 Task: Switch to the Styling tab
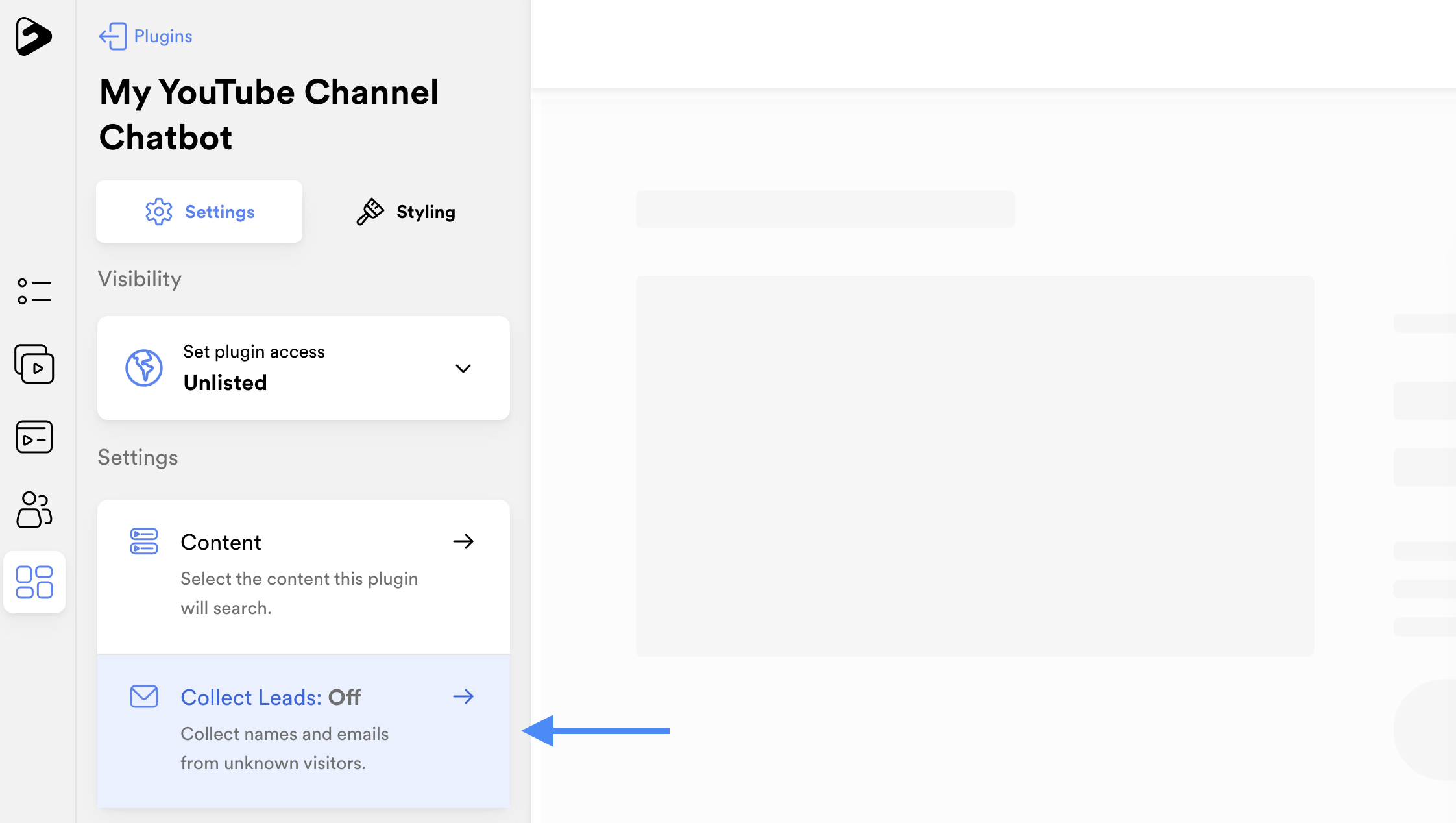tap(406, 212)
